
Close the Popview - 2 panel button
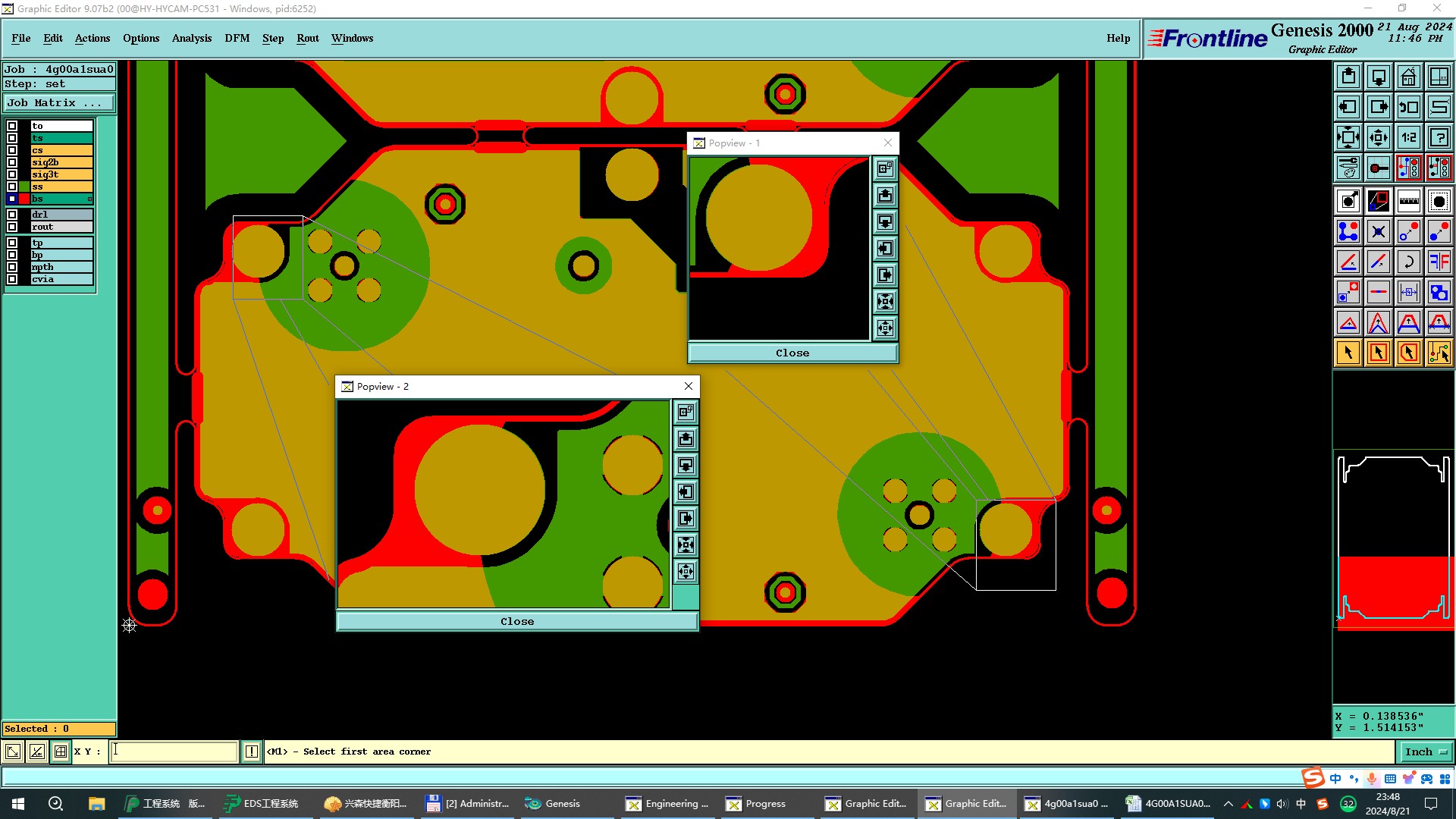(517, 621)
